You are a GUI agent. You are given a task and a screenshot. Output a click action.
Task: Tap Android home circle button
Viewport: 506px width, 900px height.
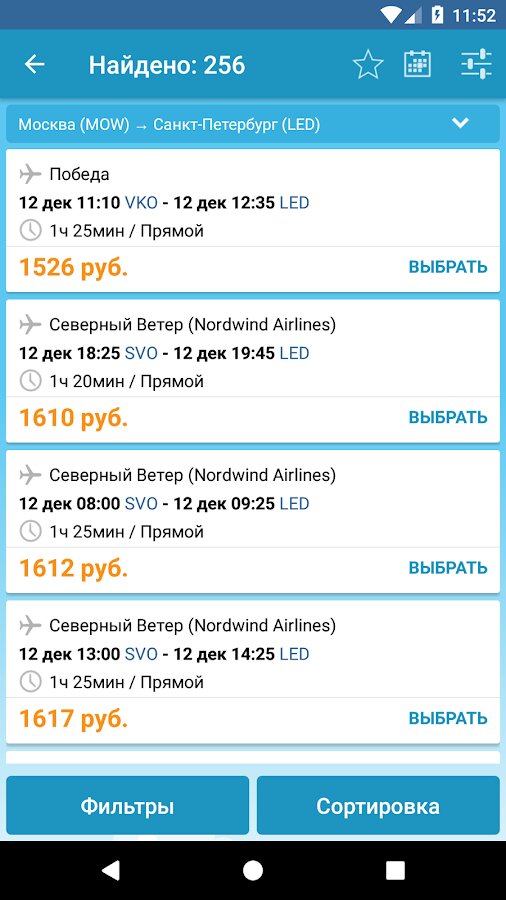pyautogui.click(x=252, y=870)
